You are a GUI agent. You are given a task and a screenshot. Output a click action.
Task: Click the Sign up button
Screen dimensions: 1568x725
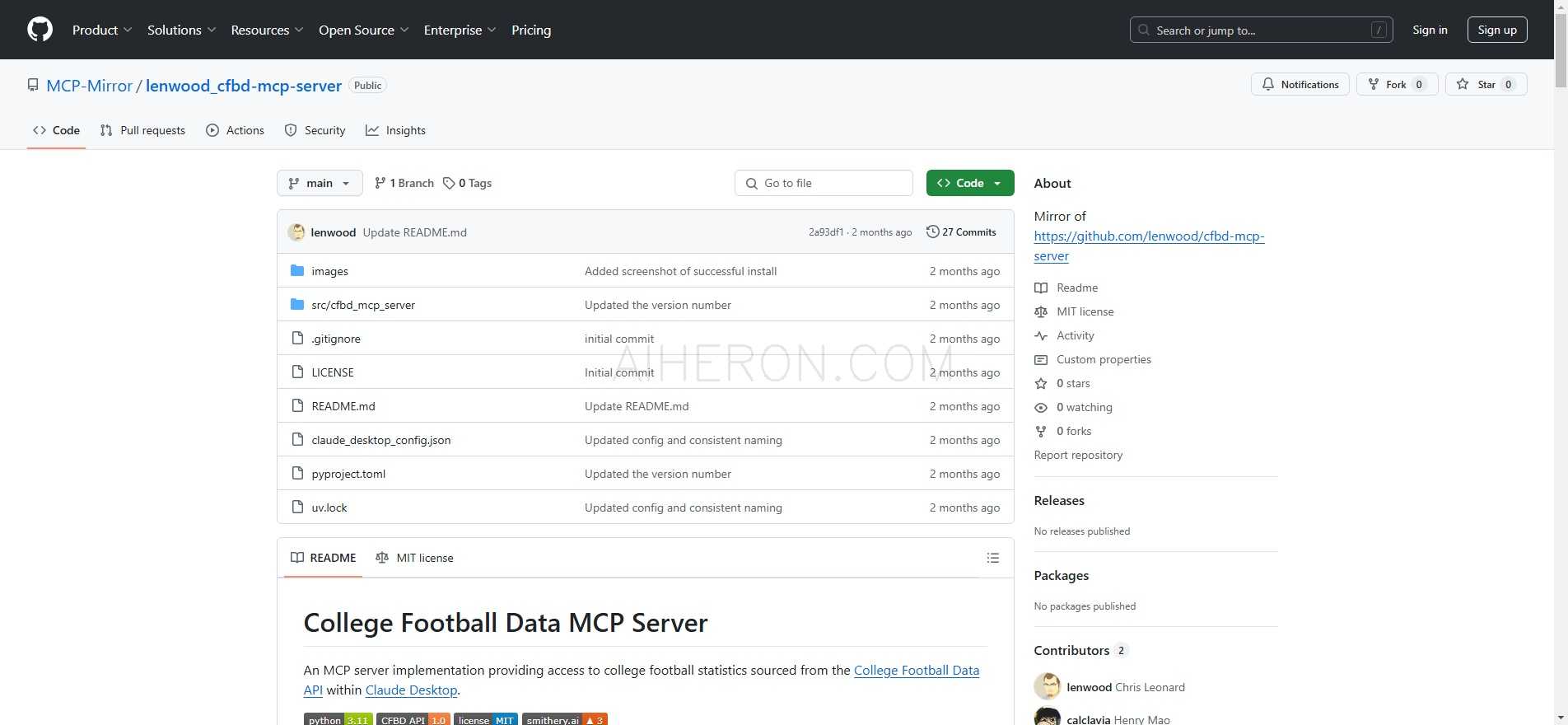[1497, 30]
